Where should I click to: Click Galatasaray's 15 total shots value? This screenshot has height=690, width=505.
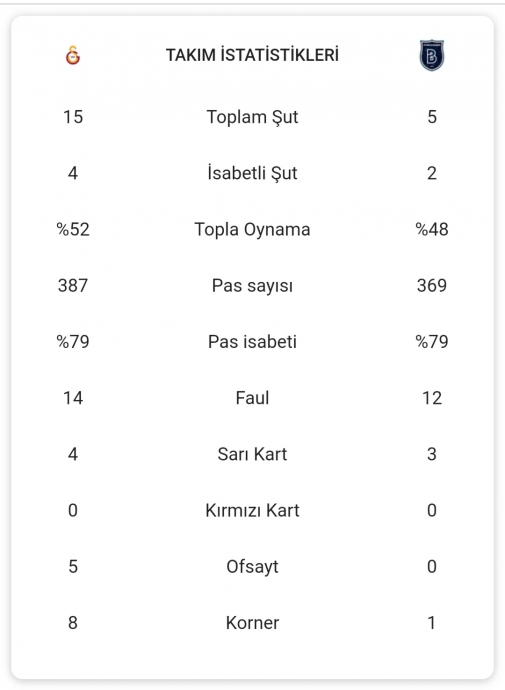73,117
